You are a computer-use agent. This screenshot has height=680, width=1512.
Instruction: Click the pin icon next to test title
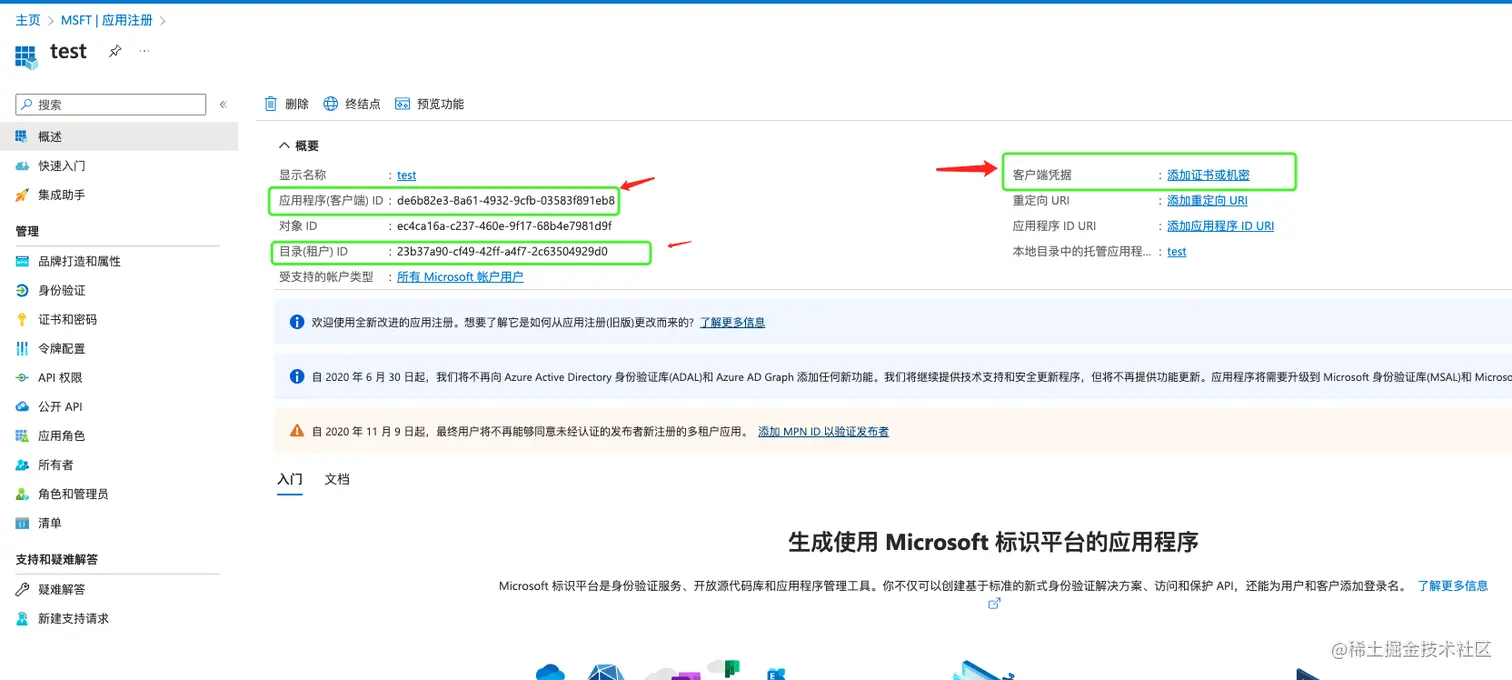[x=115, y=51]
